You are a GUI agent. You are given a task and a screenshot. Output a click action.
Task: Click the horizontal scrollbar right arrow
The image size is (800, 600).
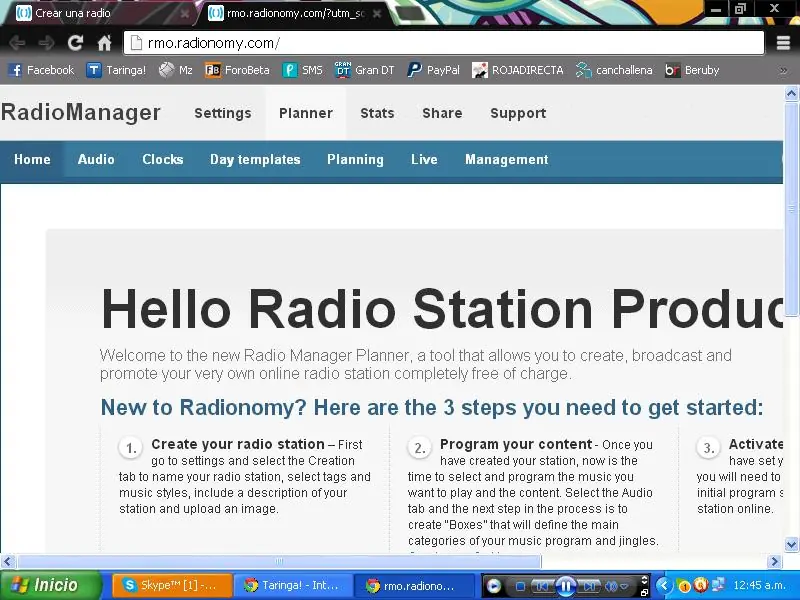pos(774,562)
